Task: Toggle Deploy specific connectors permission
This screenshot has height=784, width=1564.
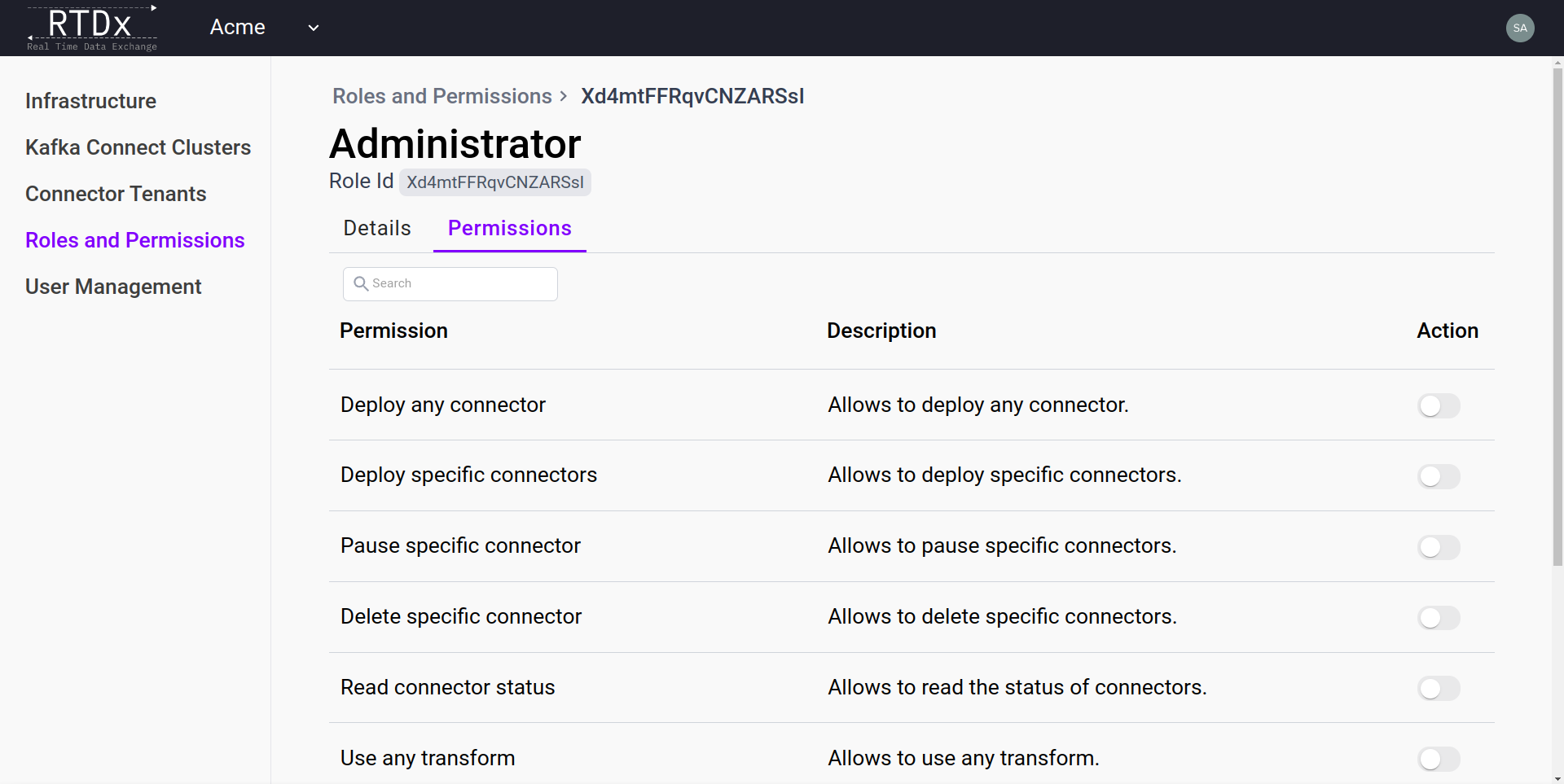Action: (x=1439, y=476)
